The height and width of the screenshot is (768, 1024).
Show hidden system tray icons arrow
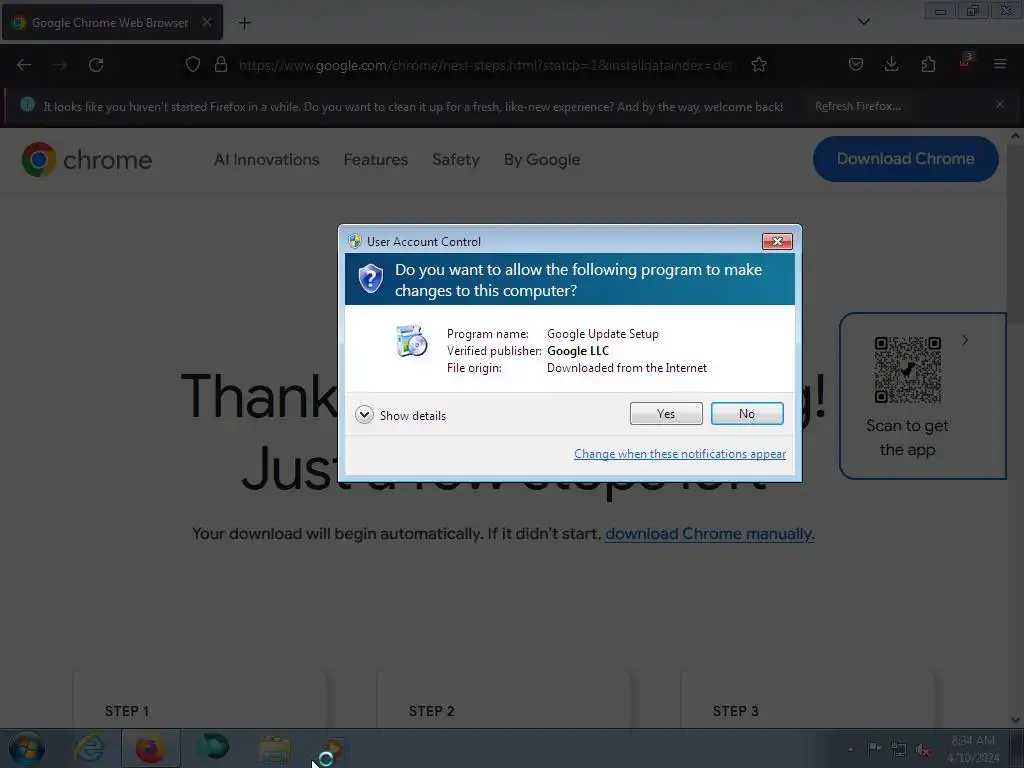850,749
